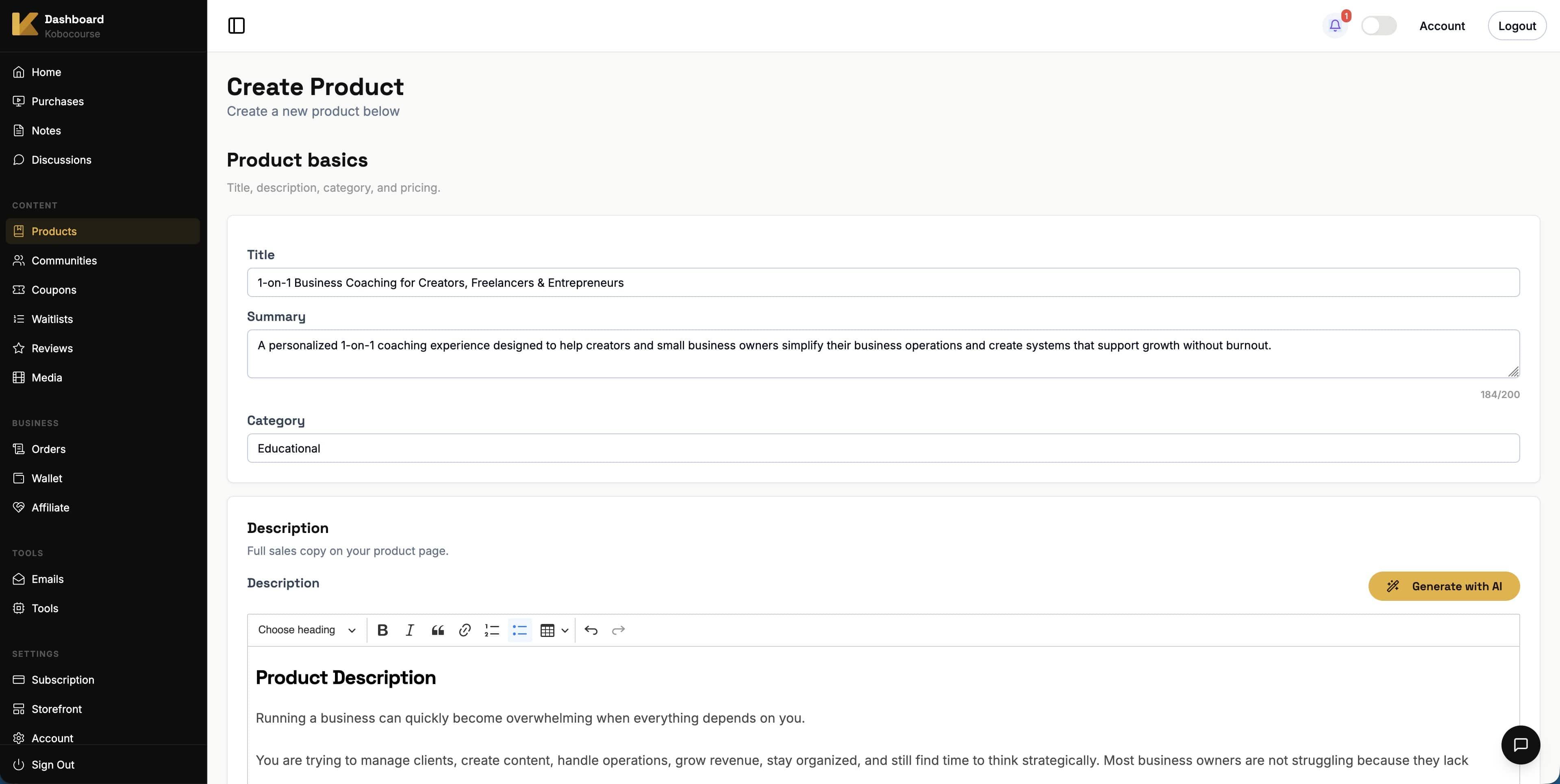Select Products in sidebar
1560x784 pixels.
[x=103, y=231]
